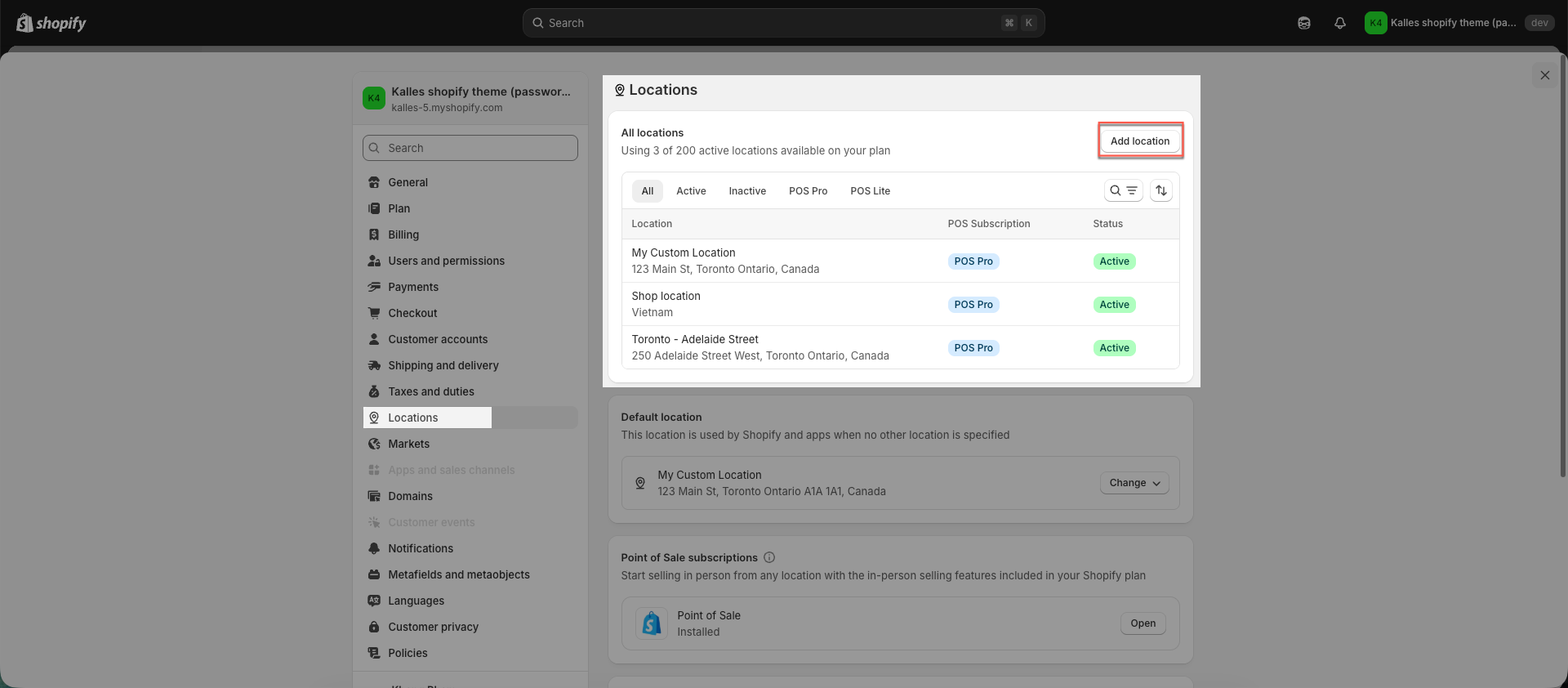Click the sort locations arrows icon

tap(1160, 190)
